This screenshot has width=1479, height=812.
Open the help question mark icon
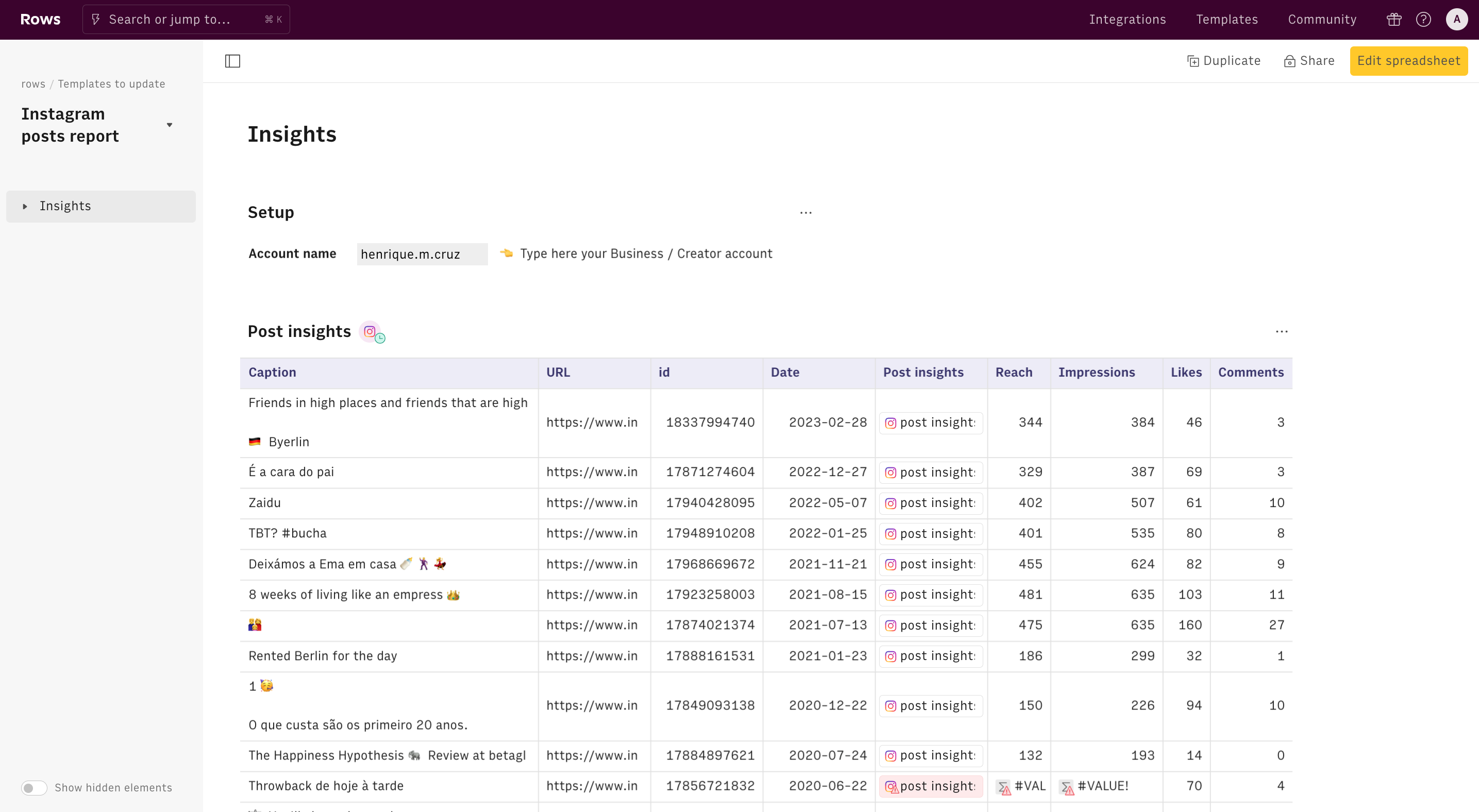pyautogui.click(x=1423, y=20)
